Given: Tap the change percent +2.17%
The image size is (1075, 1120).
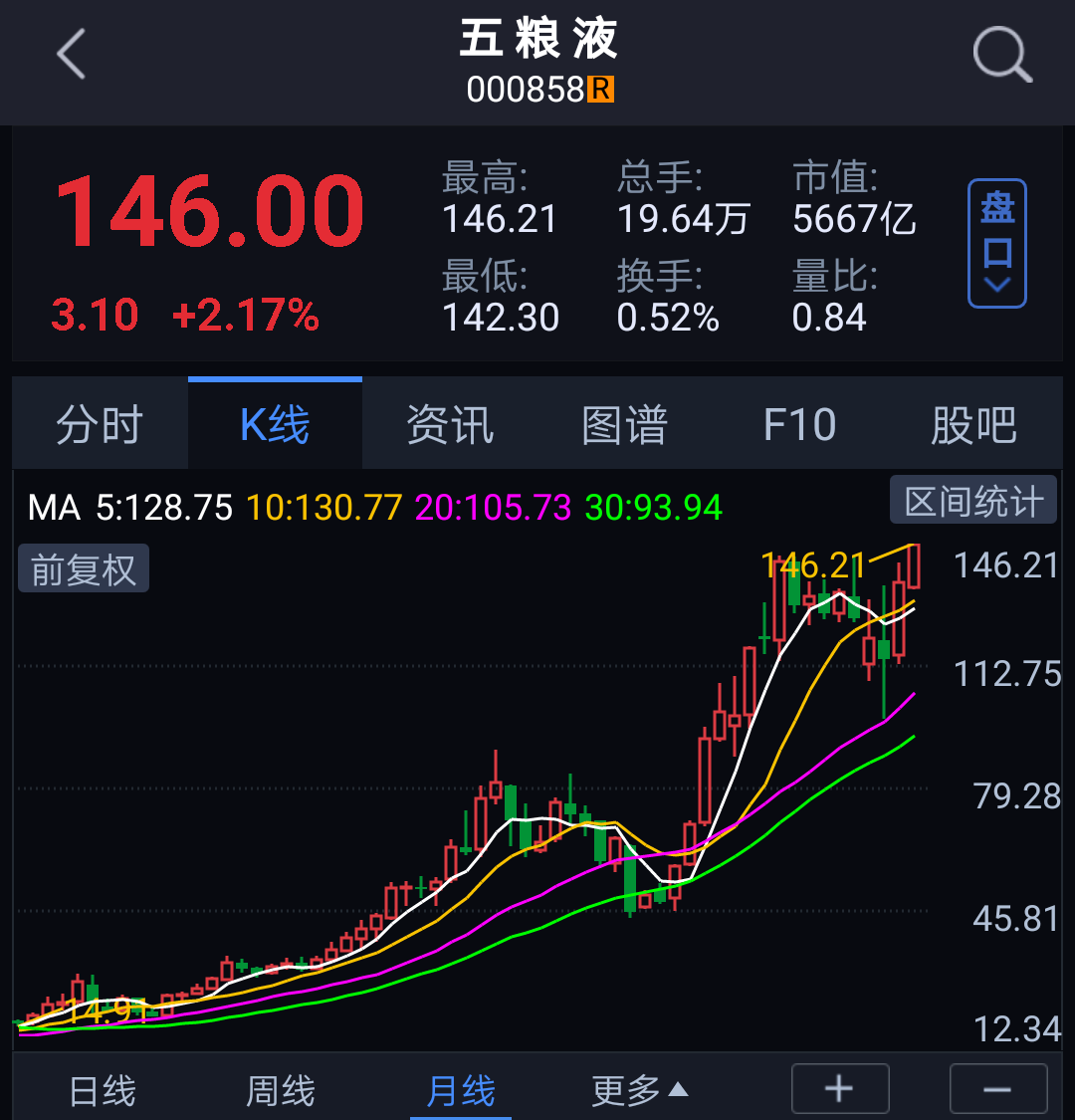Looking at the screenshot, I should click(246, 315).
